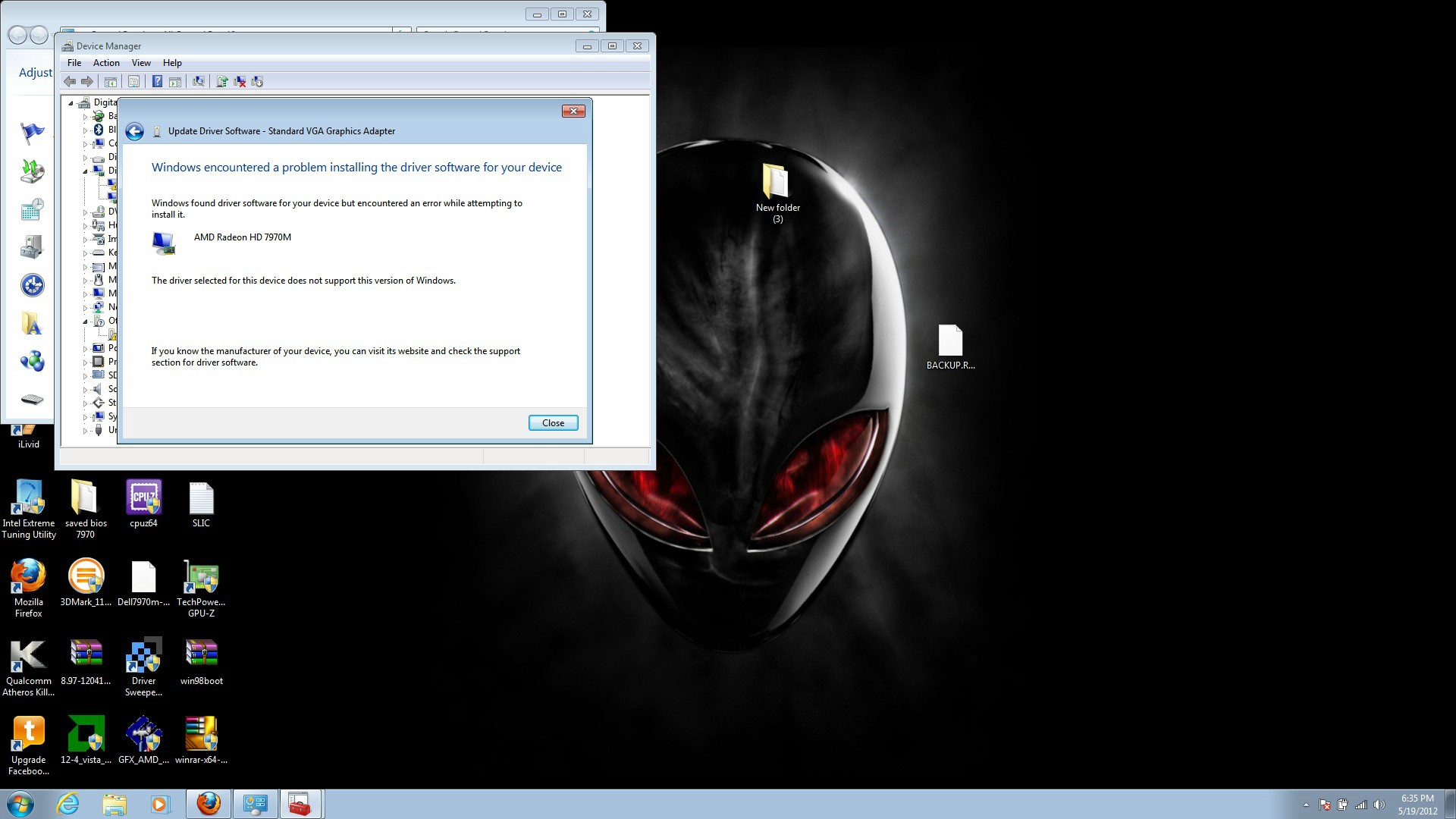The image size is (1456, 819).
Task: Expand the Mice node arrow
Action: [x=85, y=281]
